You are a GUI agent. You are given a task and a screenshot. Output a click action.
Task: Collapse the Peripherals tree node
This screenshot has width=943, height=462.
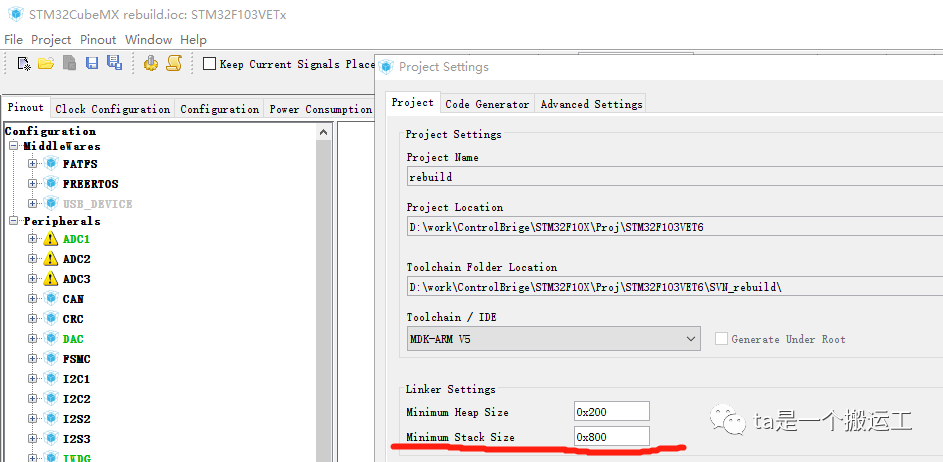[14, 221]
